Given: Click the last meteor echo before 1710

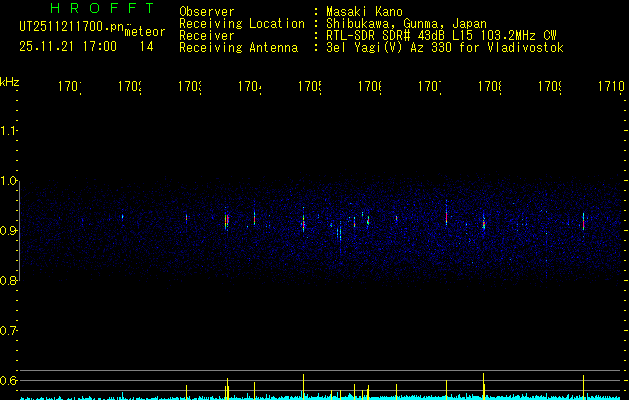Looking at the screenshot, I should point(583,221).
